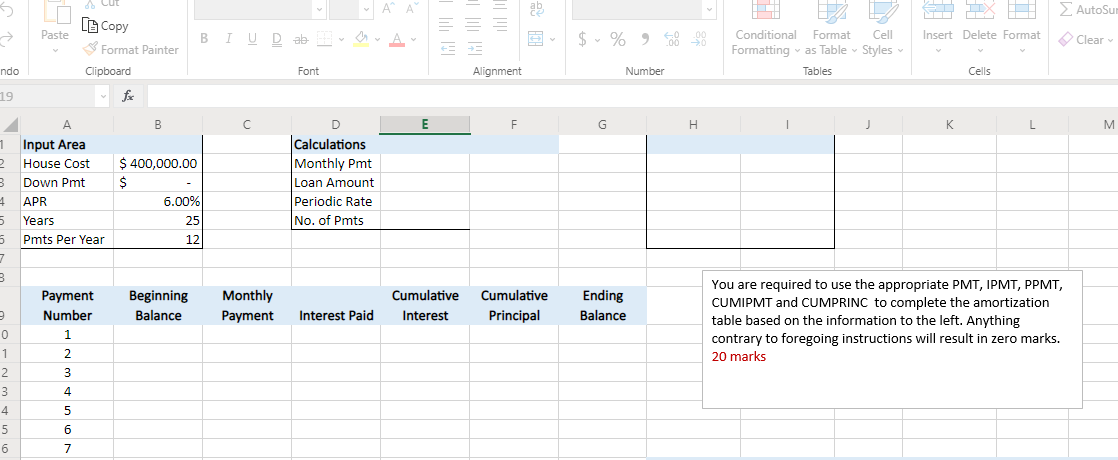Open the Font Color dropdown arrow
The image size is (1118, 460).
[x=414, y=39]
